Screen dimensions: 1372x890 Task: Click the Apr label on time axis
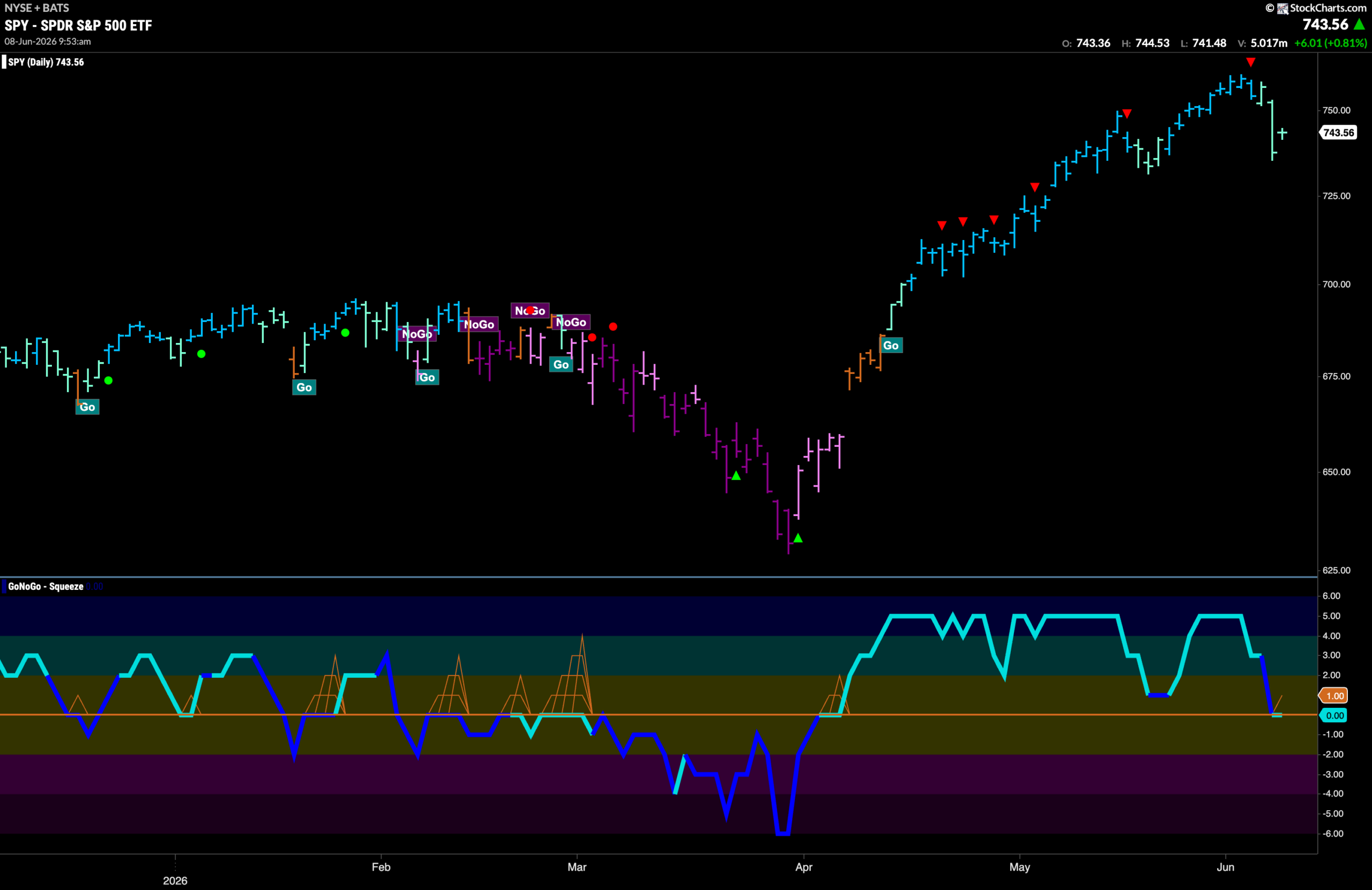pyautogui.click(x=803, y=867)
